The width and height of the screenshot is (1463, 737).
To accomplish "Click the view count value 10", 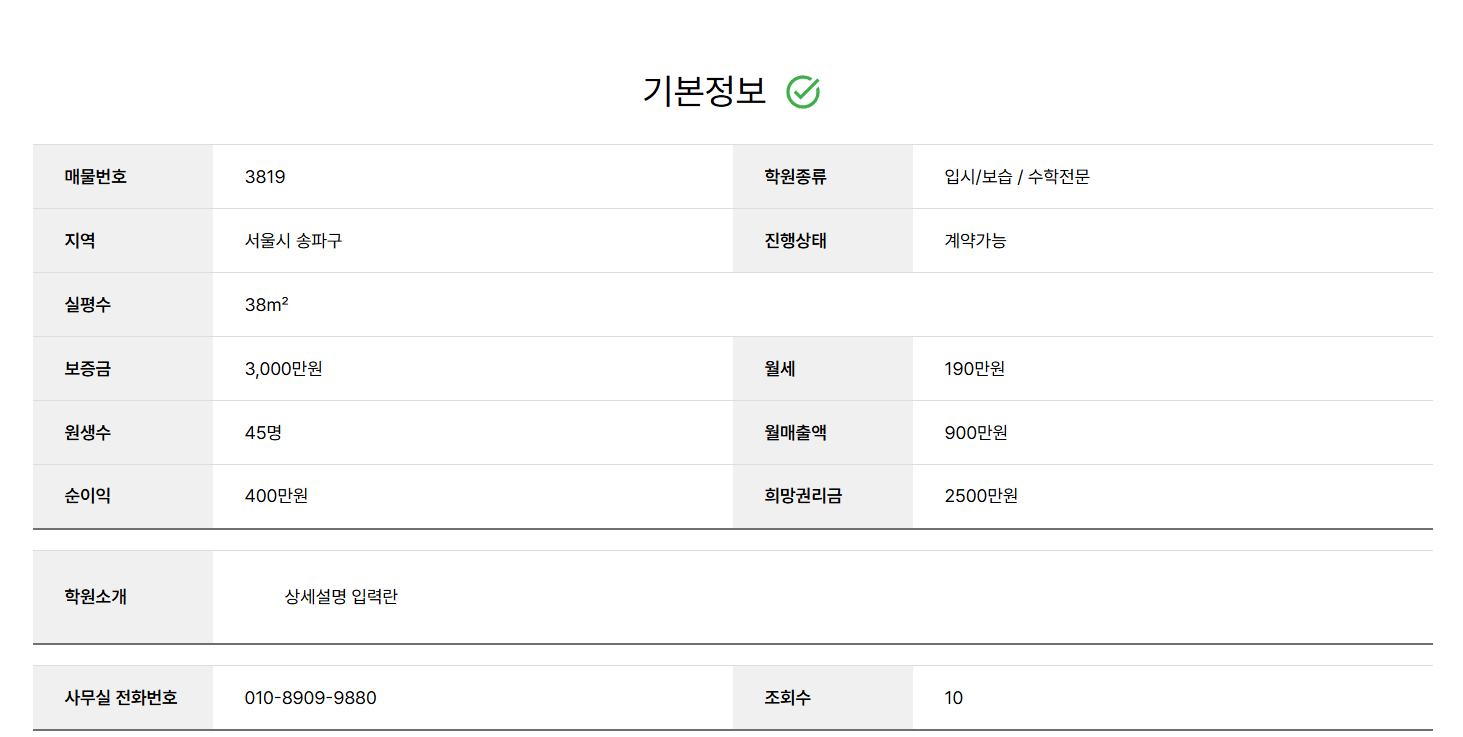I will coord(953,698).
